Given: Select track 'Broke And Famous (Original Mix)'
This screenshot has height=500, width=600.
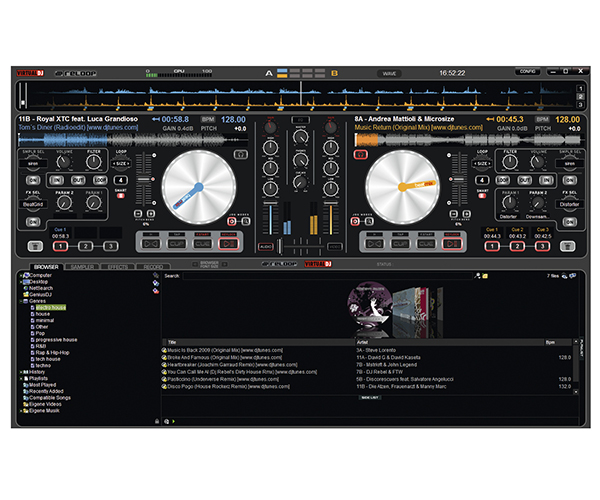Looking at the screenshot, I should tap(225, 357).
